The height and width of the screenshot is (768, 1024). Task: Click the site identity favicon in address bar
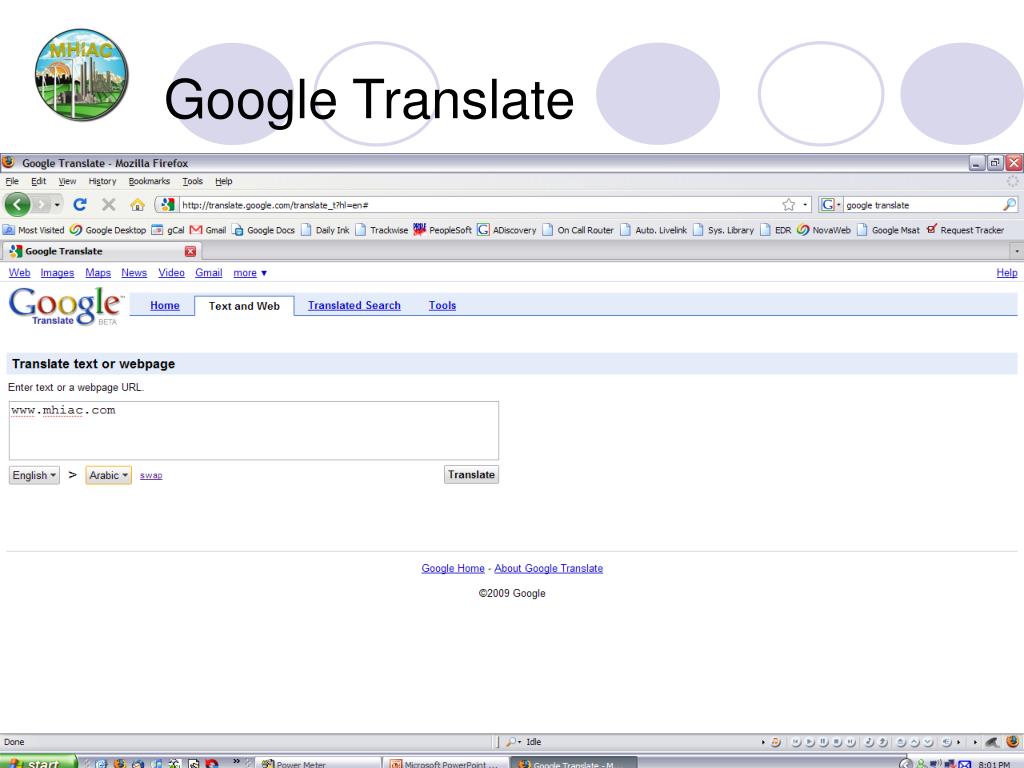click(168, 205)
